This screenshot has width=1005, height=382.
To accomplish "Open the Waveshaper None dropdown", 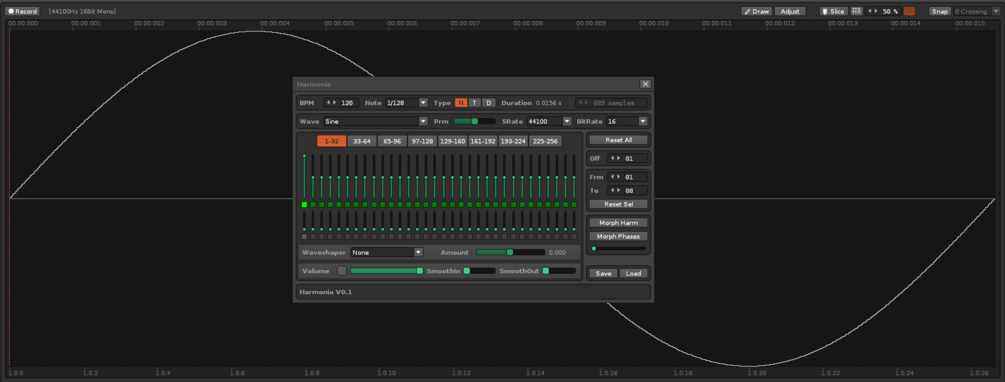I will [x=386, y=253].
